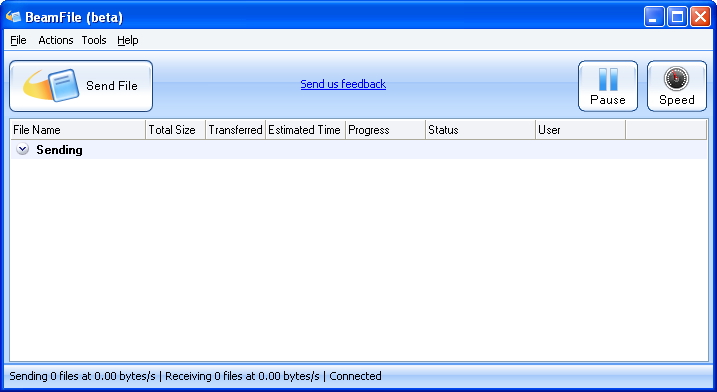Sort by the Progress column header

(x=385, y=130)
